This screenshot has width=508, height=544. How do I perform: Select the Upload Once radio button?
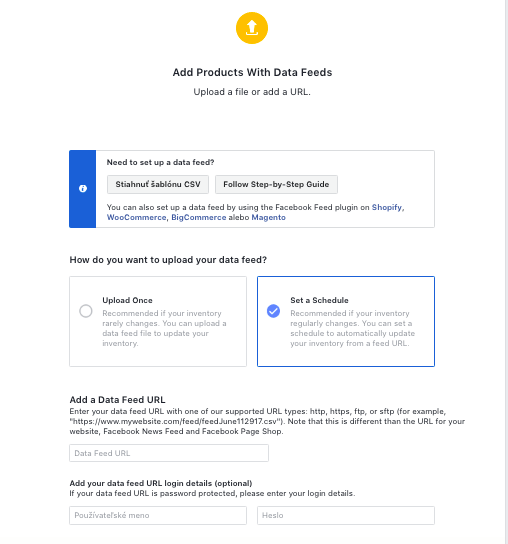pyautogui.click(x=86, y=311)
